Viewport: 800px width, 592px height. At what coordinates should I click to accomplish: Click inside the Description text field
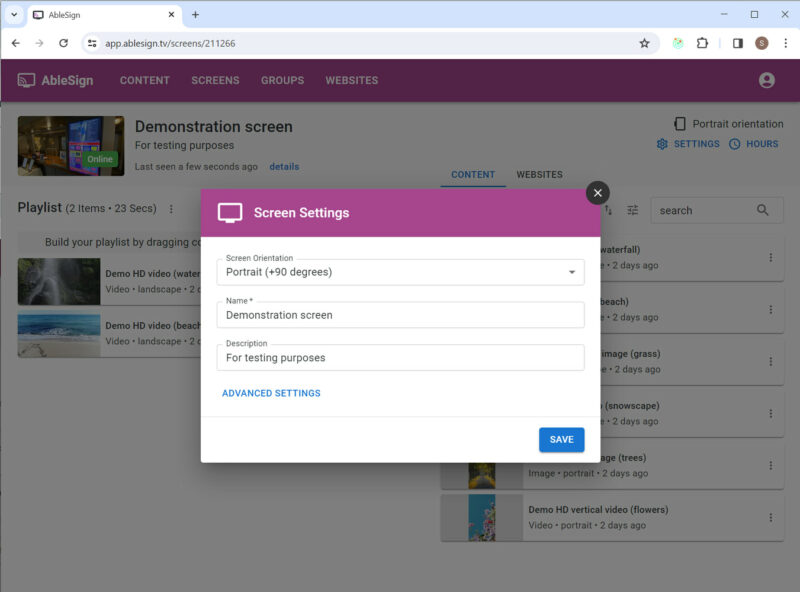point(400,357)
